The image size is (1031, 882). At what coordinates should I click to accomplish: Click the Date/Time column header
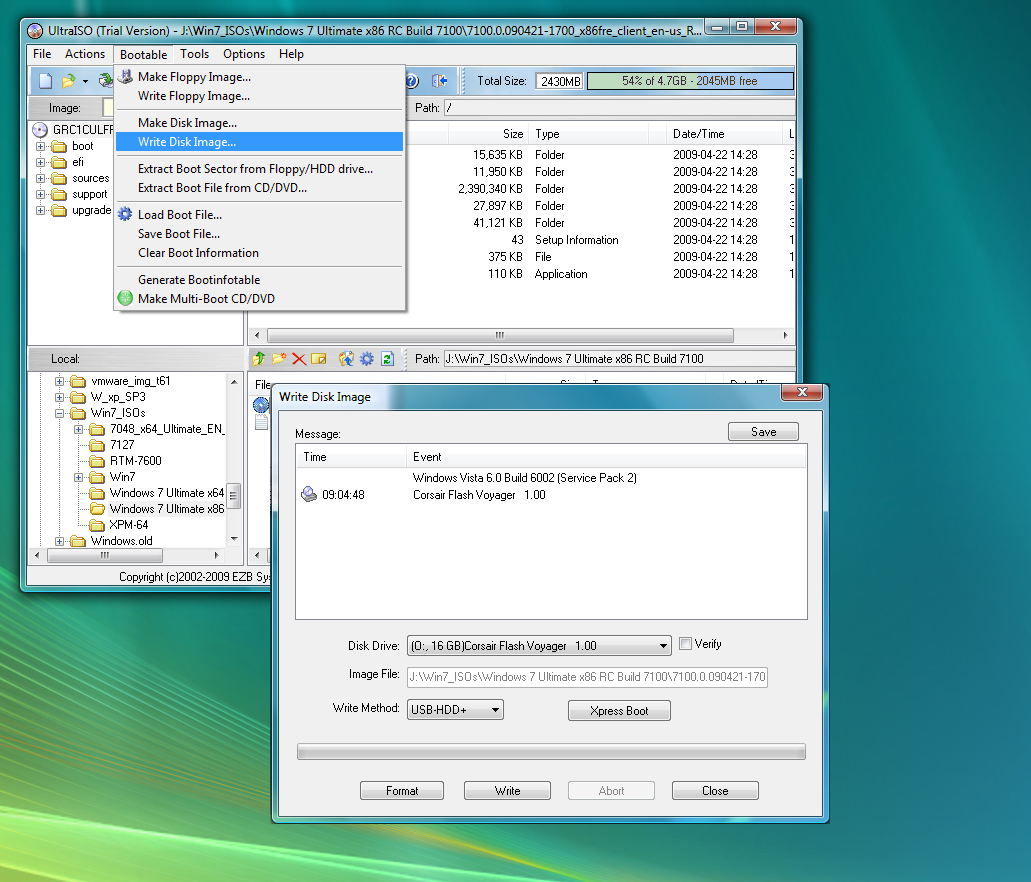[723, 134]
